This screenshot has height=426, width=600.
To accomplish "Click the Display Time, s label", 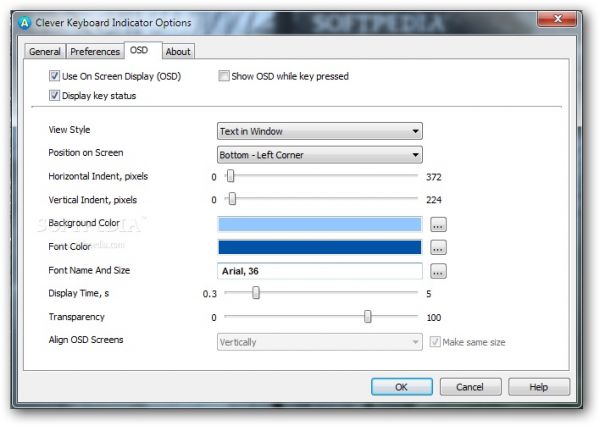I will tap(78, 293).
